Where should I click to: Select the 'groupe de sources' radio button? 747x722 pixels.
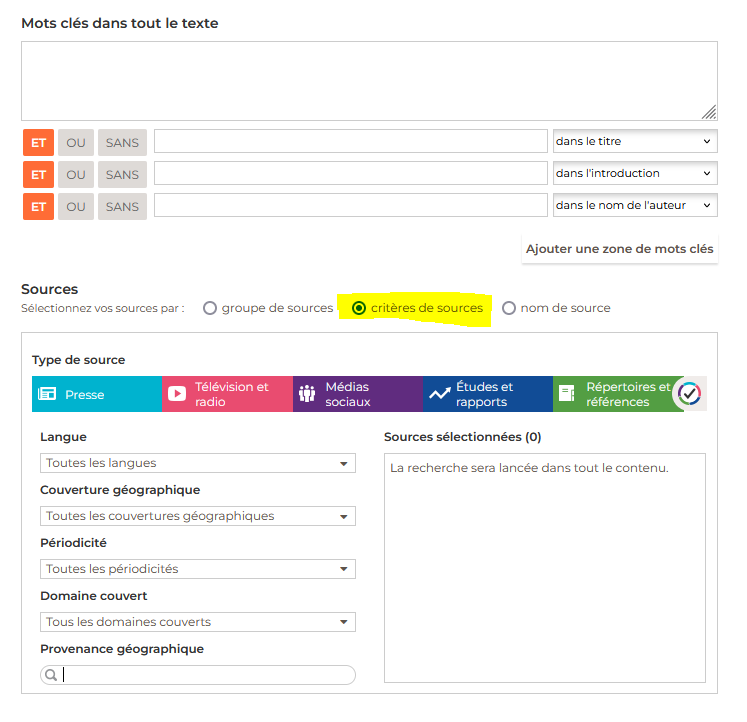tap(210, 308)
